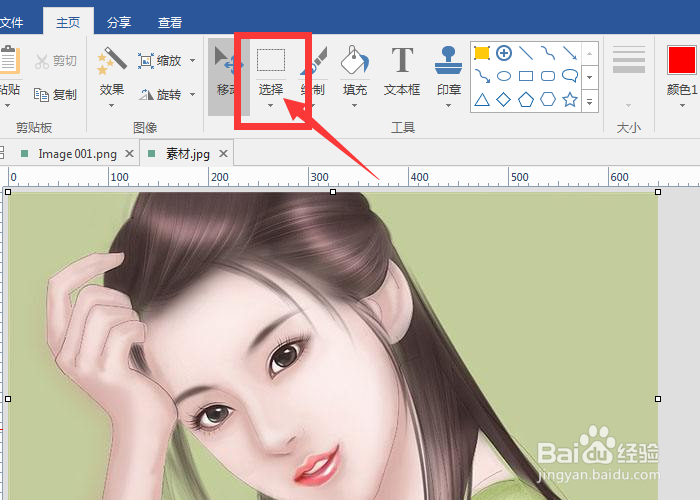
Task: Expand the 印章 dropdown arrow
Action: click(448, 106)
